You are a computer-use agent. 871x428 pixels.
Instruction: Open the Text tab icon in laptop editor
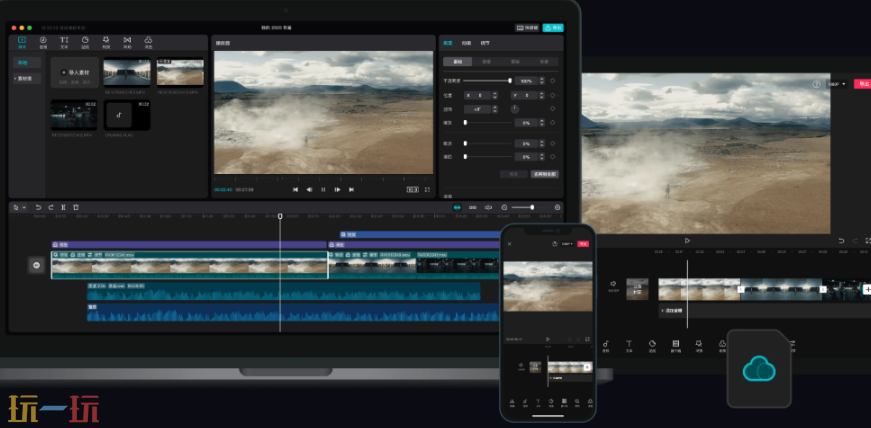[x=64, y=40]
